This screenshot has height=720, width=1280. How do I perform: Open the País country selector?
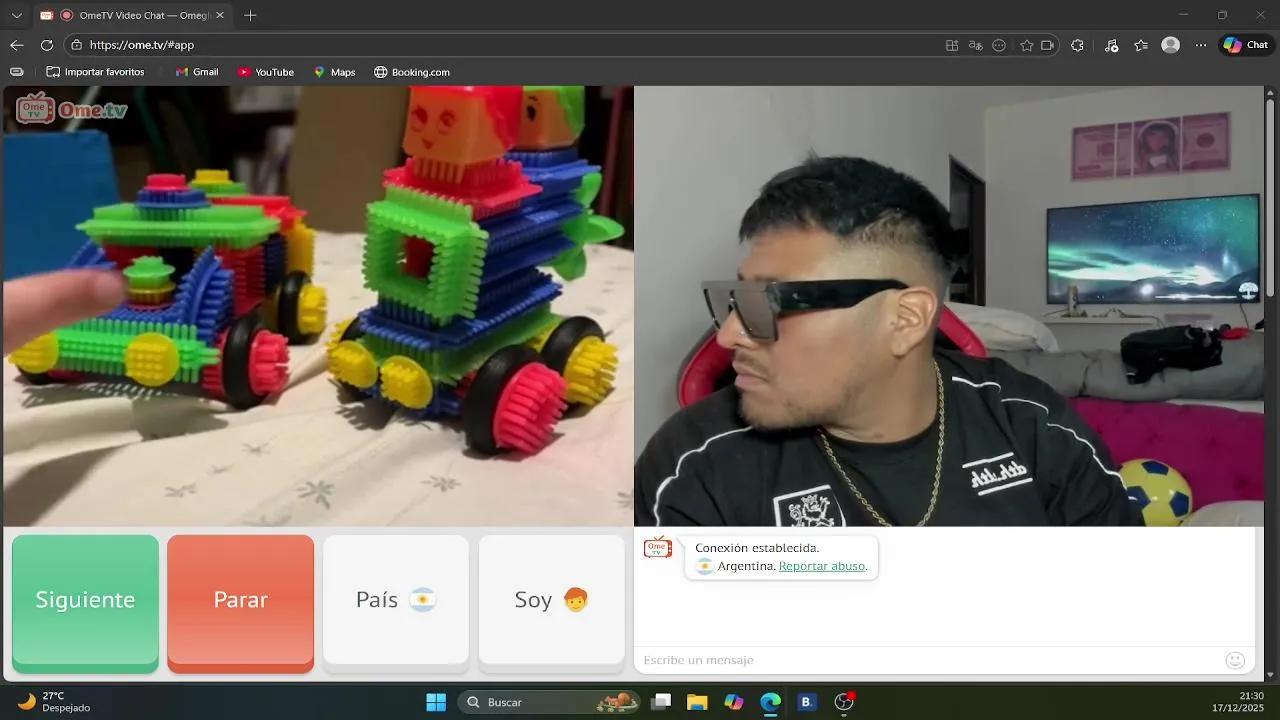coord(396,600)
